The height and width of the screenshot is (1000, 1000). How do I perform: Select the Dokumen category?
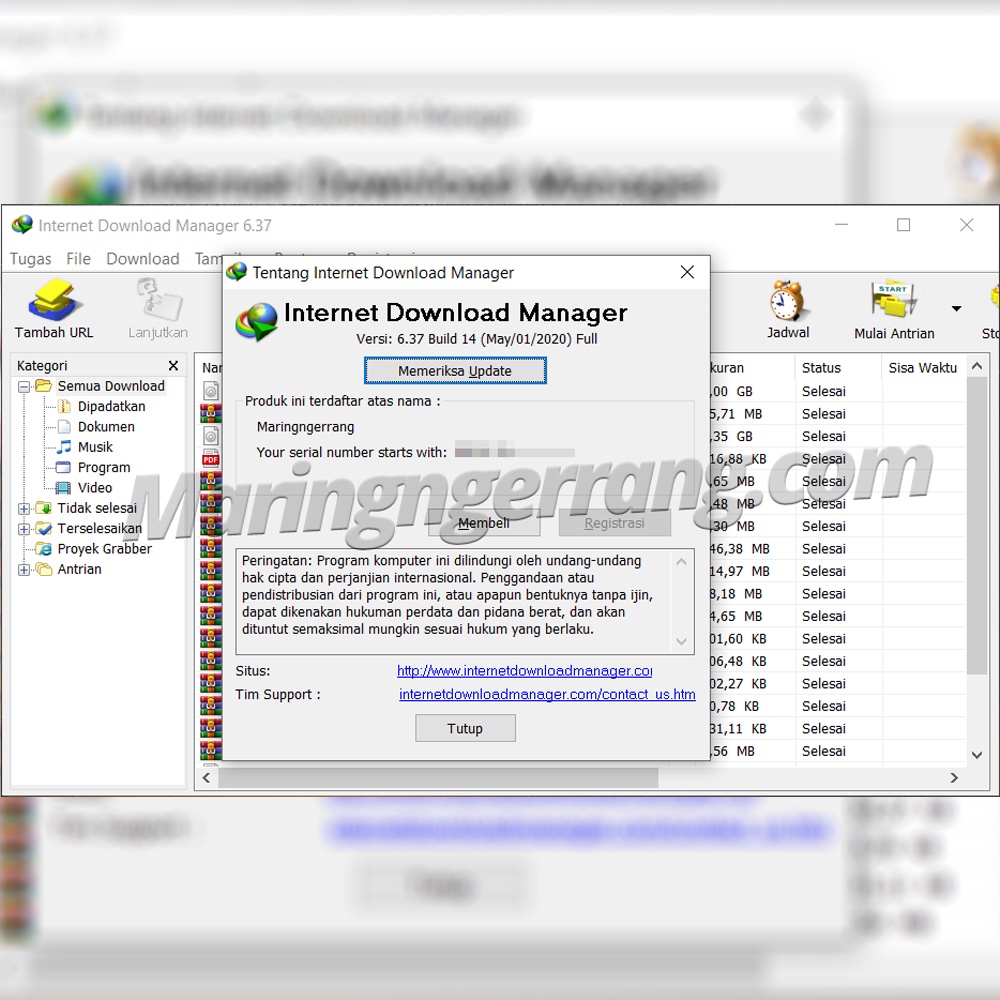click(x=106, y=427)
